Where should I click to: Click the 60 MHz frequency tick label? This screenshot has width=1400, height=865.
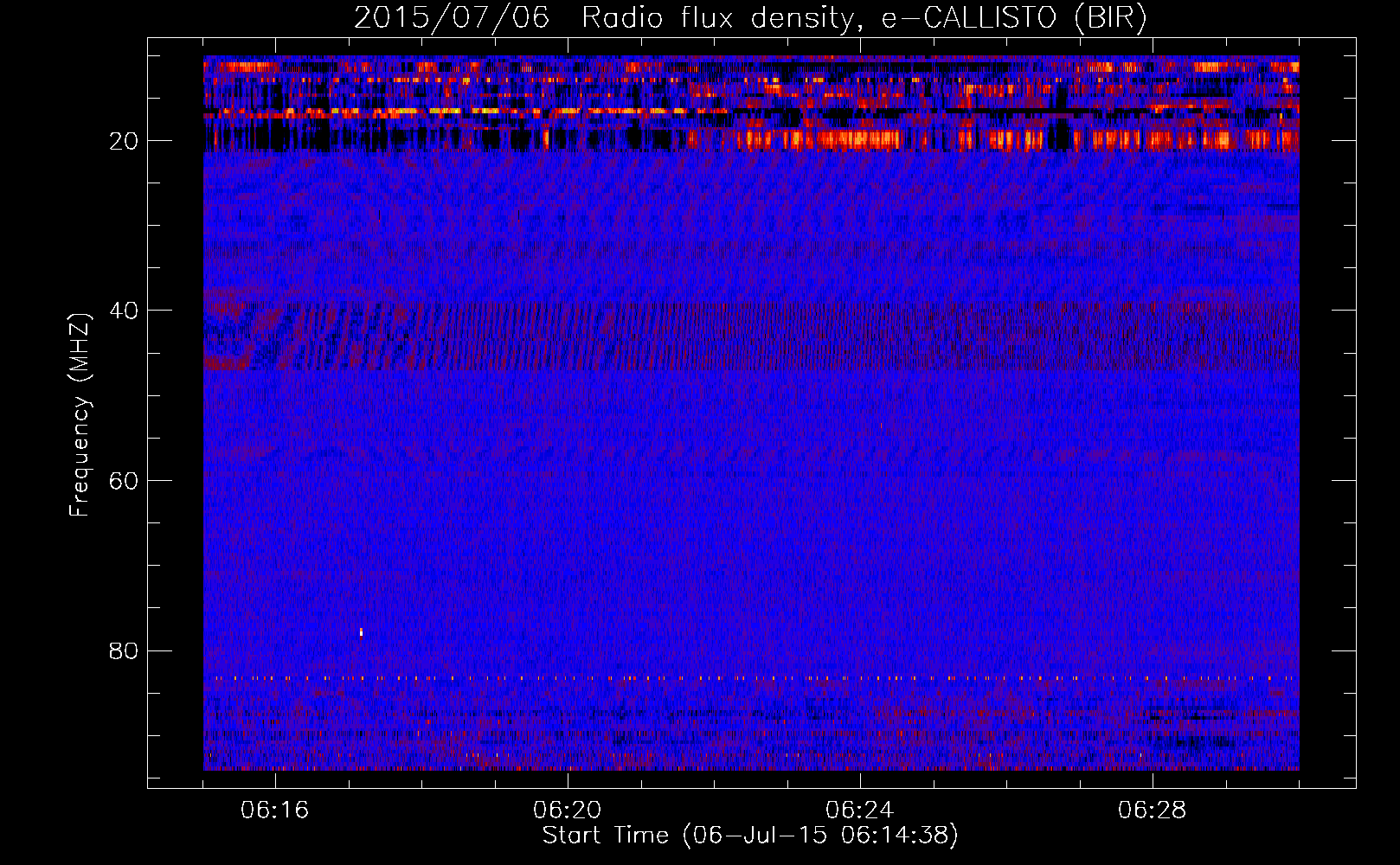click(125, 481)
